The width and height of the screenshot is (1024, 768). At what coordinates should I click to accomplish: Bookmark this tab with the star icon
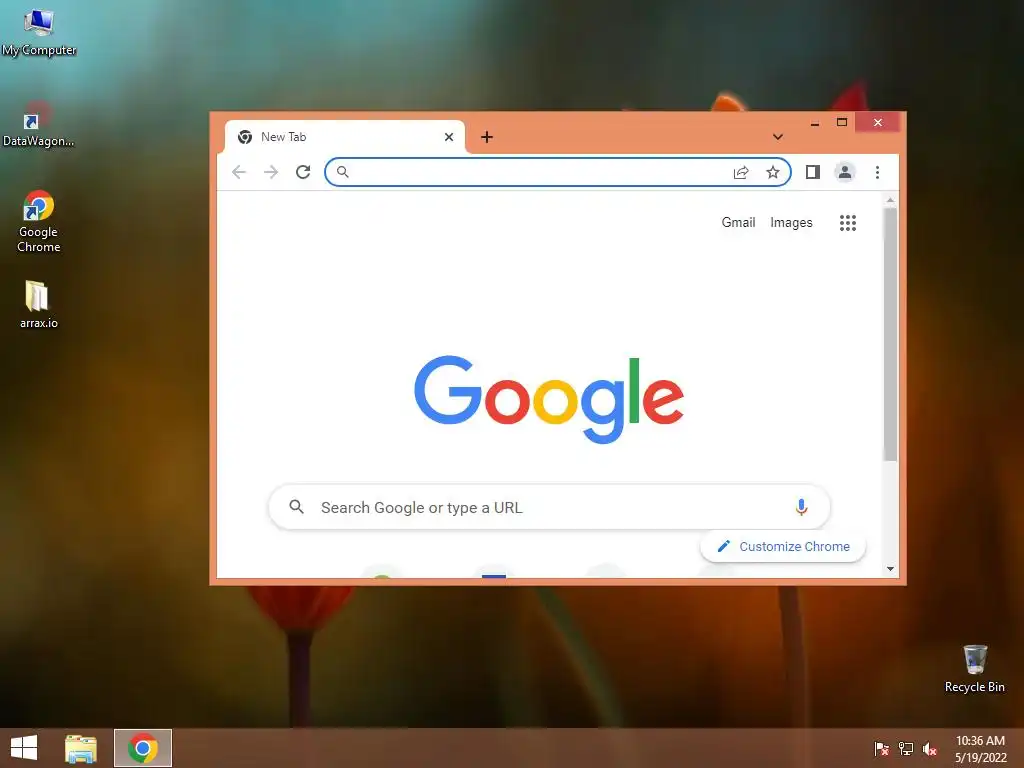click(773, 172)
